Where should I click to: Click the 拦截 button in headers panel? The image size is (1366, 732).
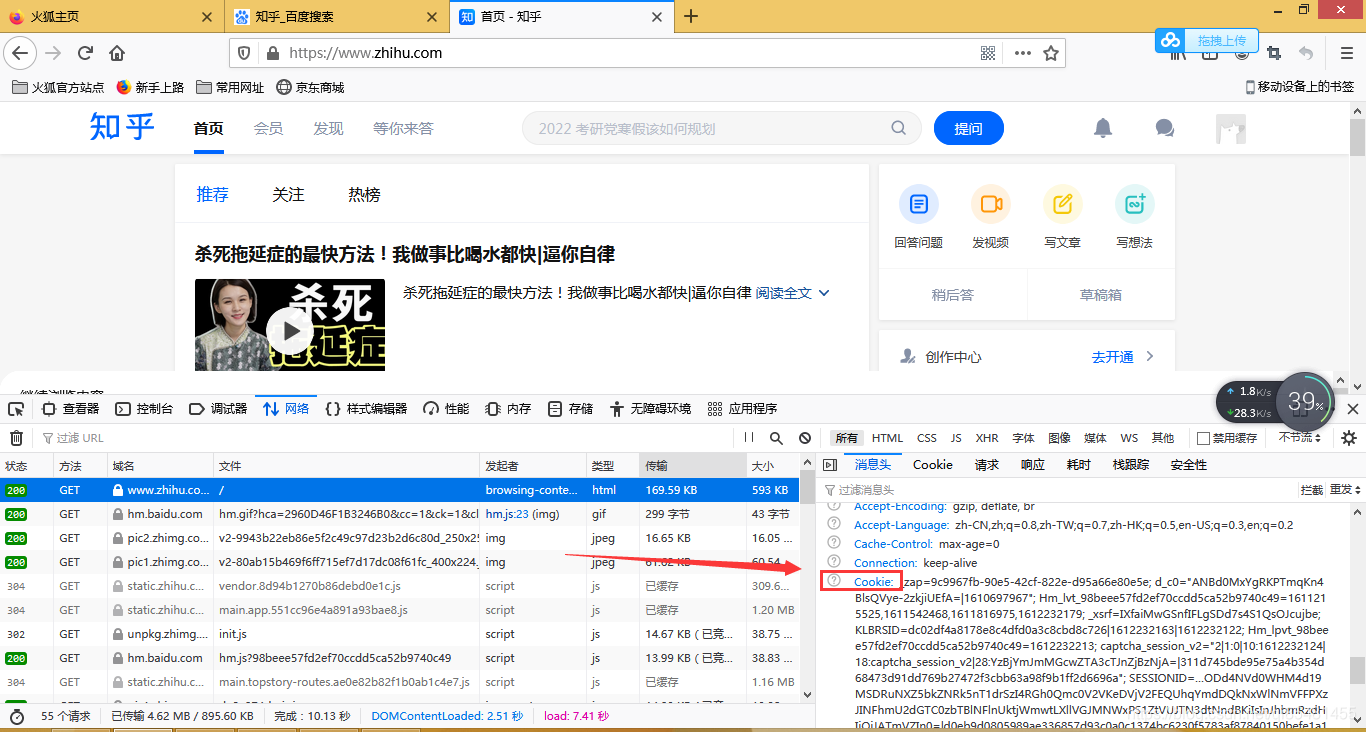click(x=1312, y=490)
